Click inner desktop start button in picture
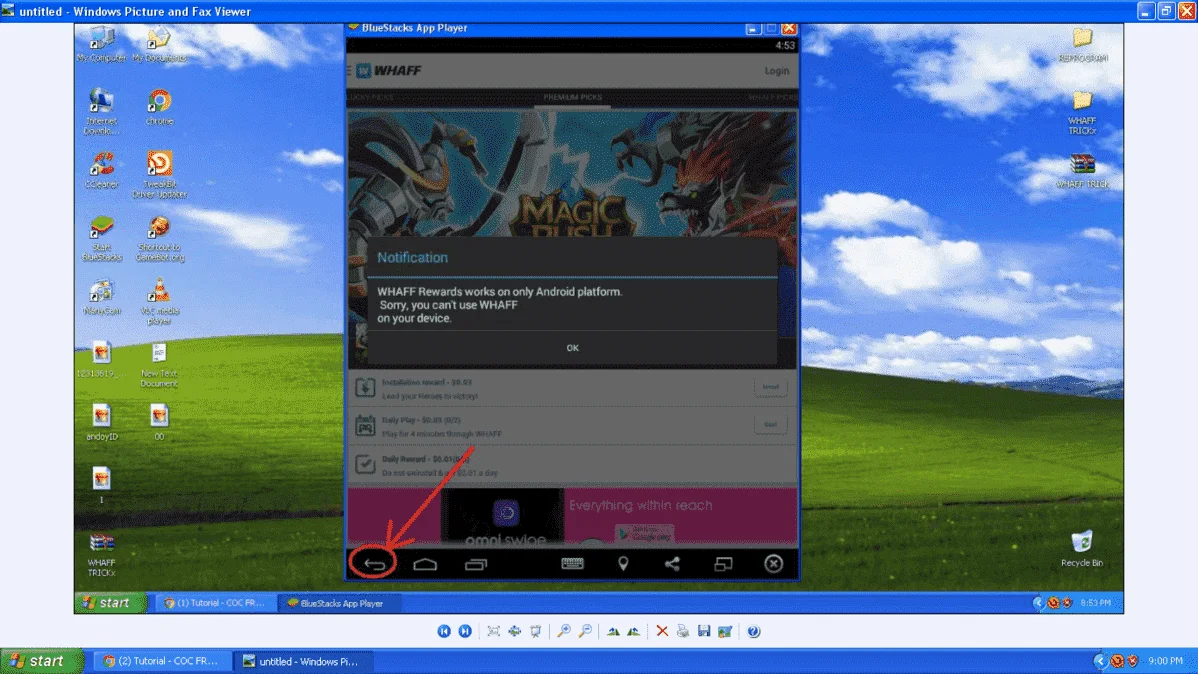Screen dimensions: 1198x674 [x=110, y=603]
